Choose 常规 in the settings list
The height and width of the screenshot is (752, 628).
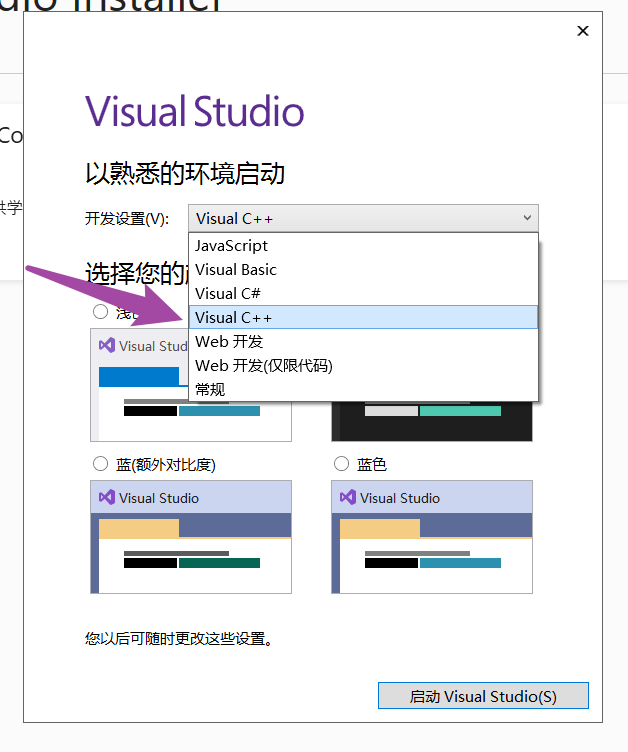coord(363,389)
